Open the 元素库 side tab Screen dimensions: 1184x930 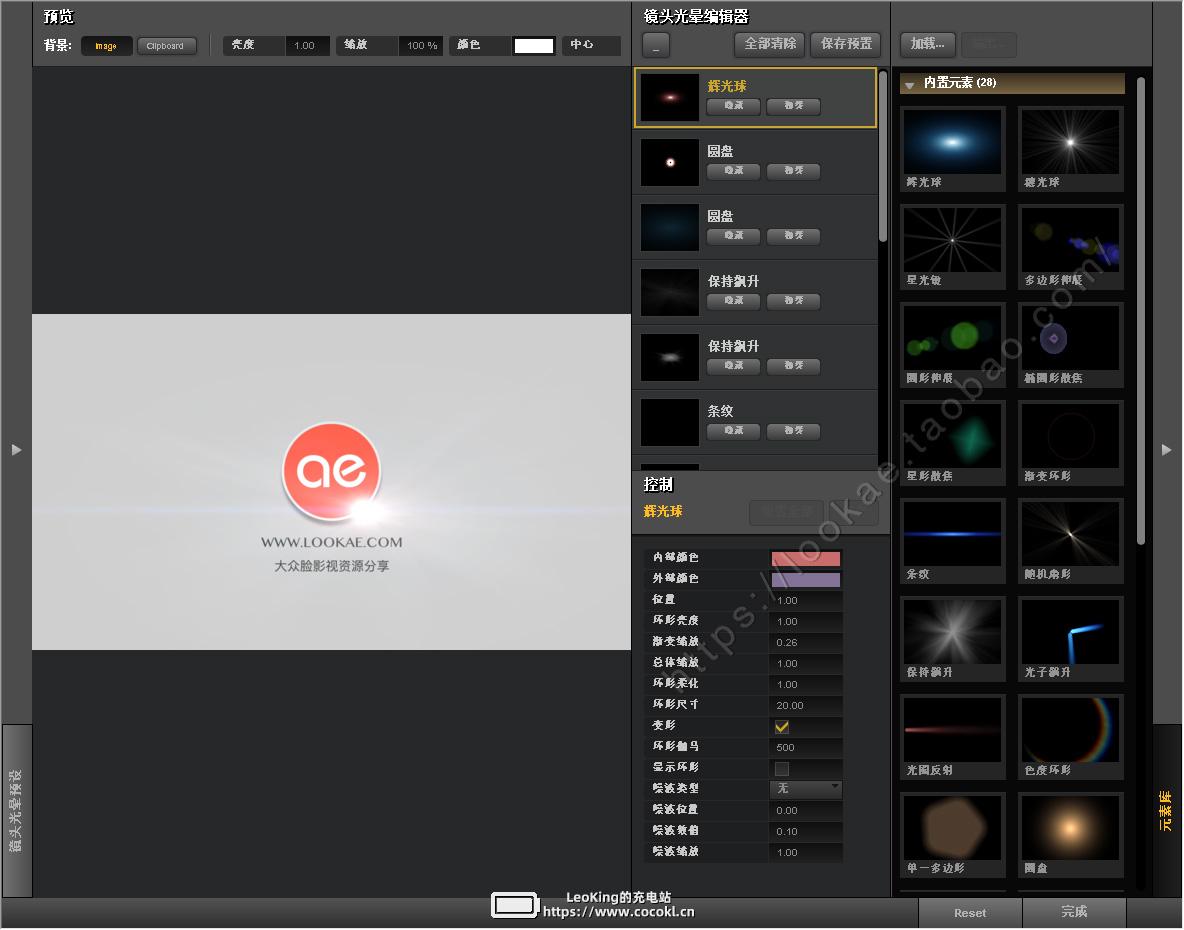coord(1166,811)
